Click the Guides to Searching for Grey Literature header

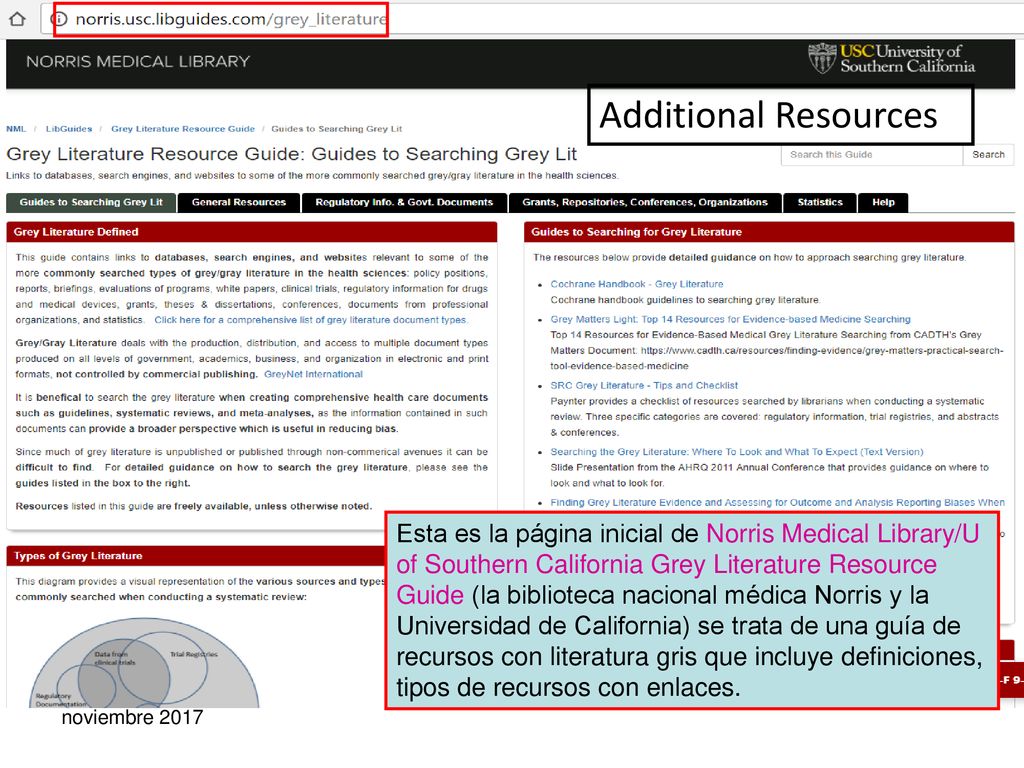click(x=769, y=232)
